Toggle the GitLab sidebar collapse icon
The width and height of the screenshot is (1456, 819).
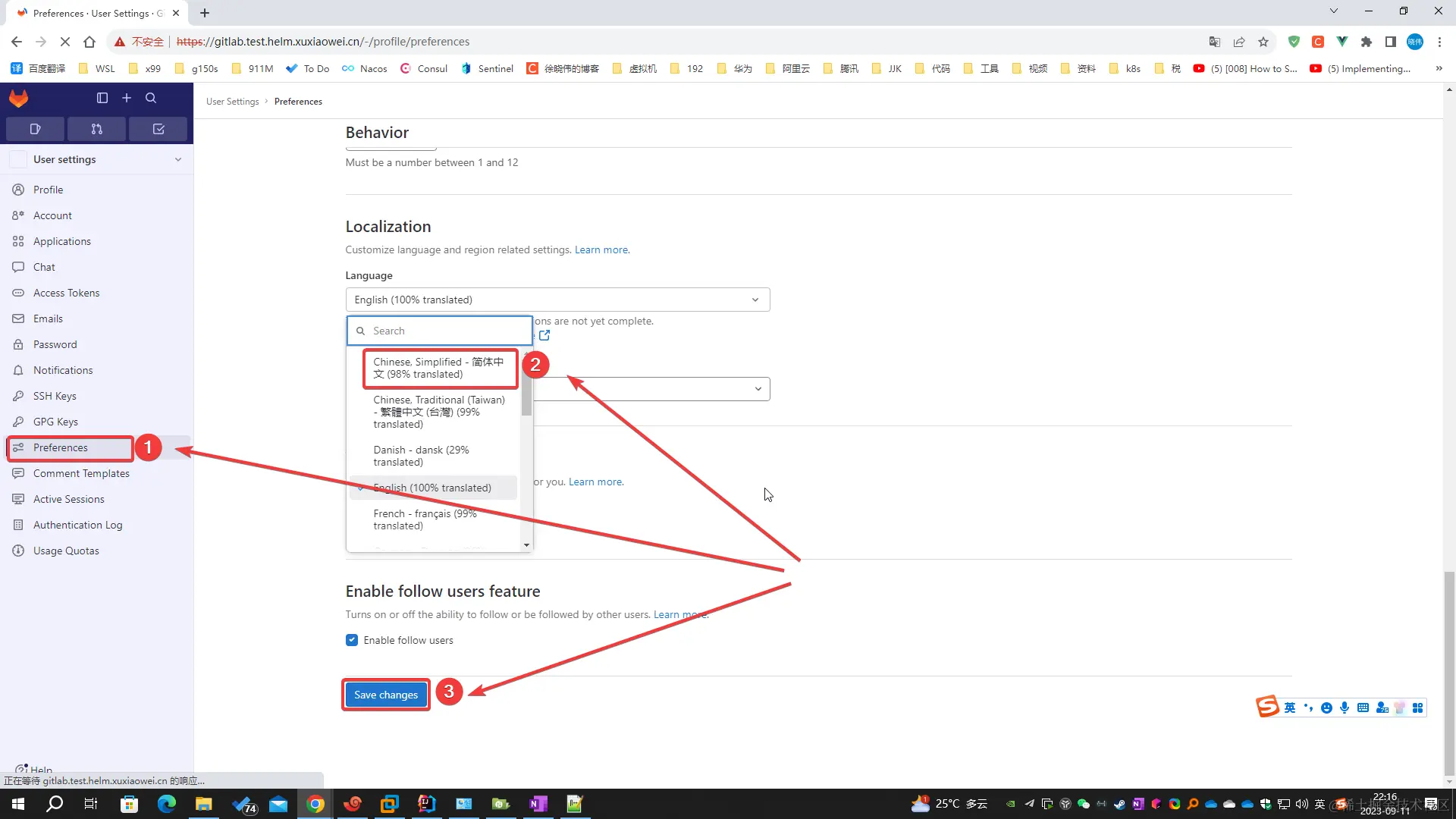click(x=102, y=98)
